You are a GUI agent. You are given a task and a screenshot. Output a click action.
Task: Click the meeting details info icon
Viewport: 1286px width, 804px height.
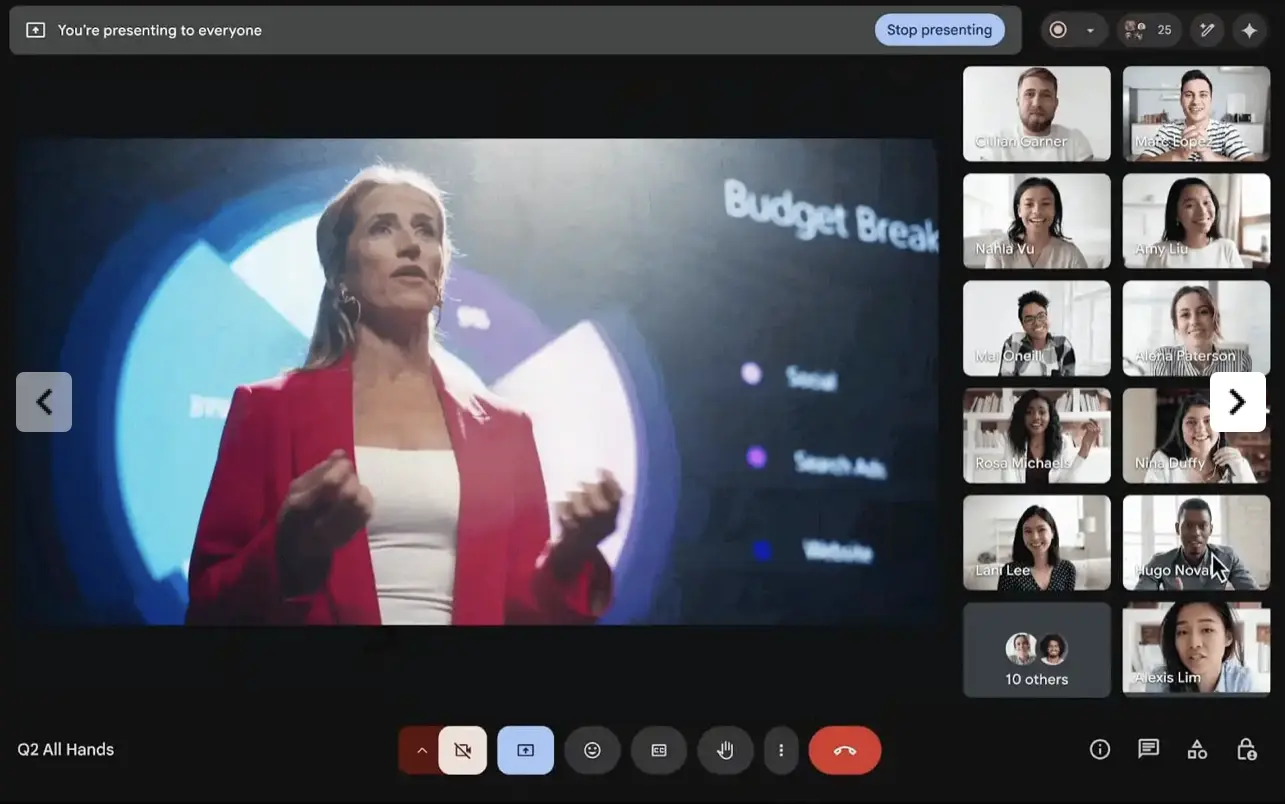pyautogui.click(x=1100, y=749)
